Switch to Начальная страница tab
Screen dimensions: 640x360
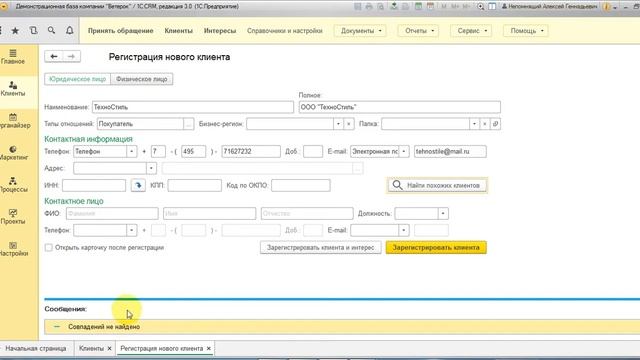(x=36, y=349)
